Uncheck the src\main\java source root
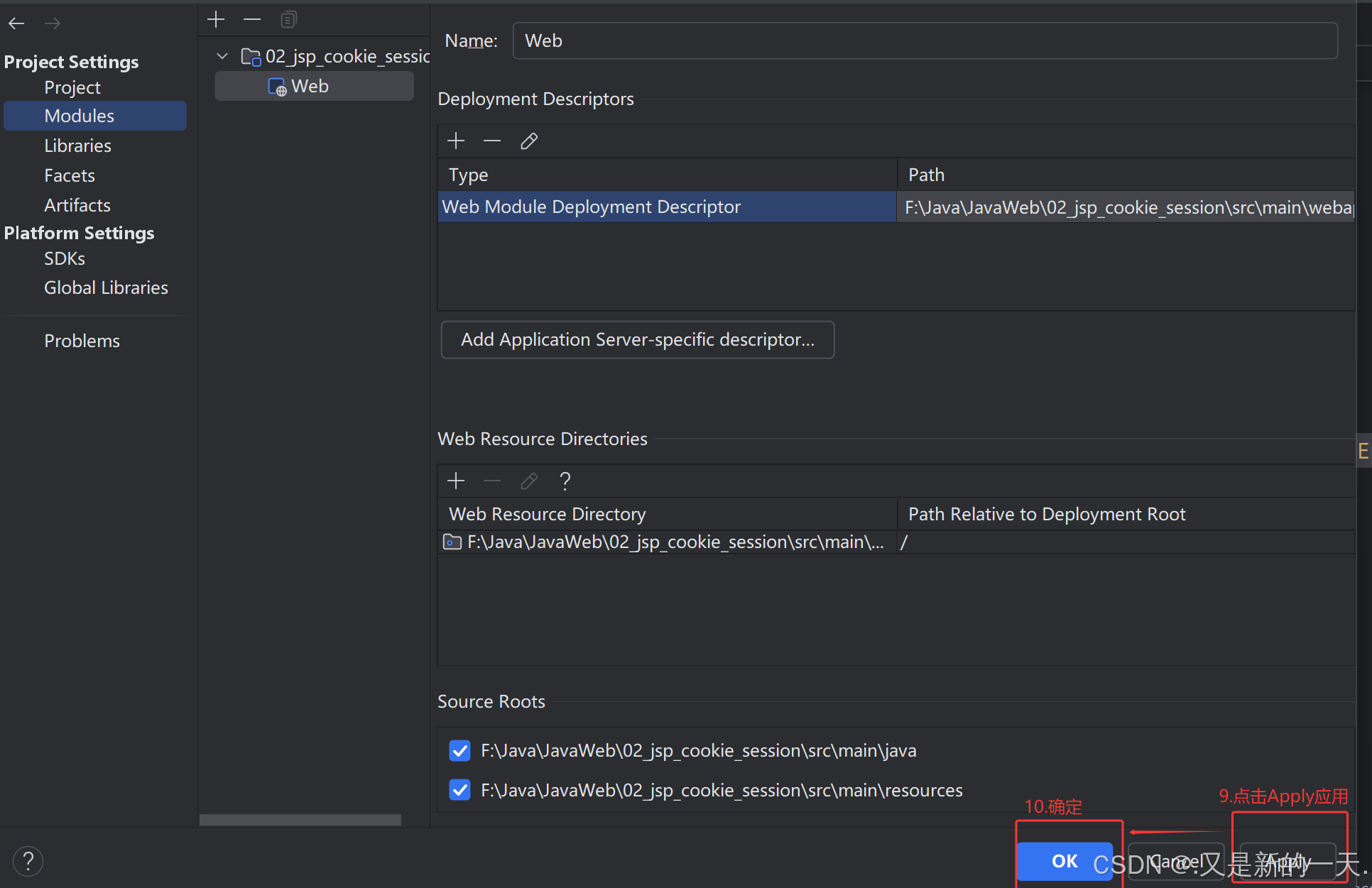 point(460,750)
